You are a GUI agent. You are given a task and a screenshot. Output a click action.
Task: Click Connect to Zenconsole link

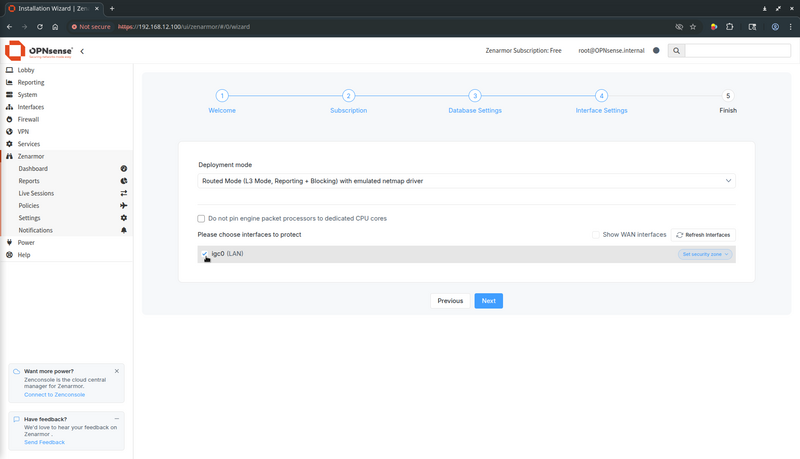coord(55,395)
